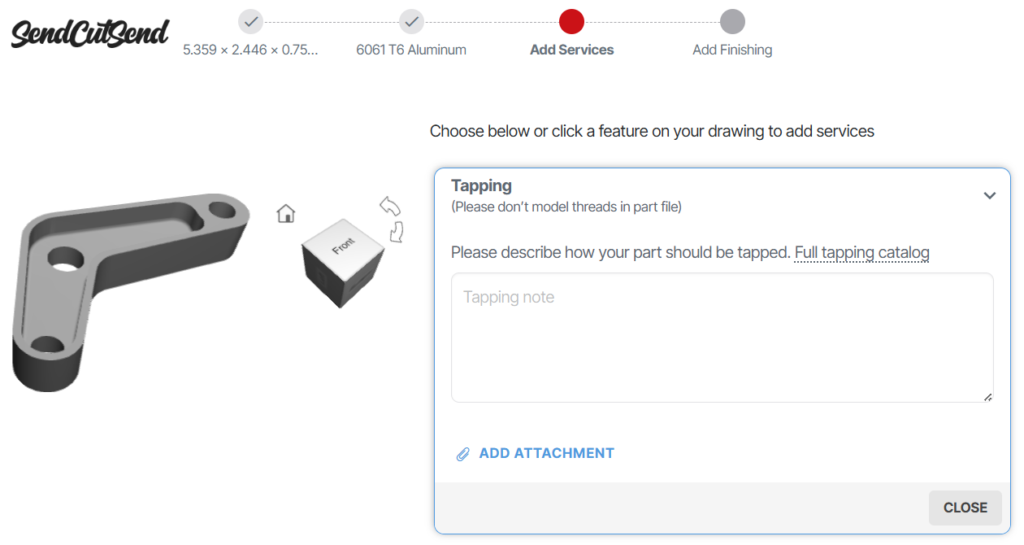The width and height of the screenshot is (1024, 545).
Task: Click the gray Add Finishing step circle
Action: click(732, 21)
